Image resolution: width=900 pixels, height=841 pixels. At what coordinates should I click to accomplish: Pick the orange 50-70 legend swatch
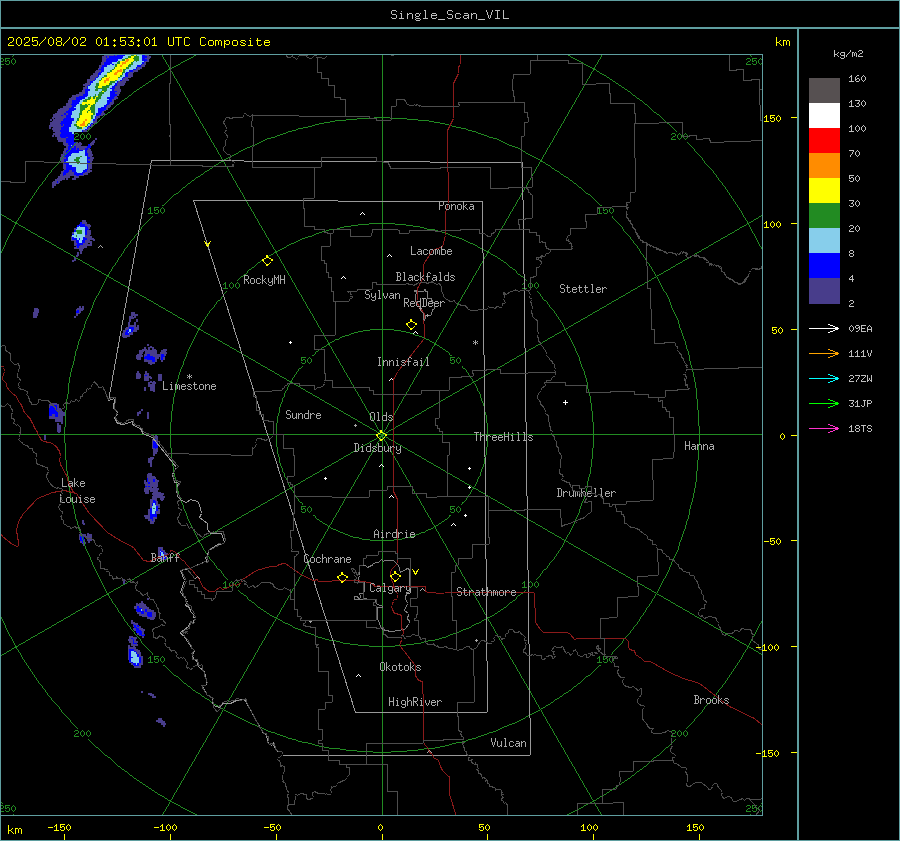[x=824, y=166]
